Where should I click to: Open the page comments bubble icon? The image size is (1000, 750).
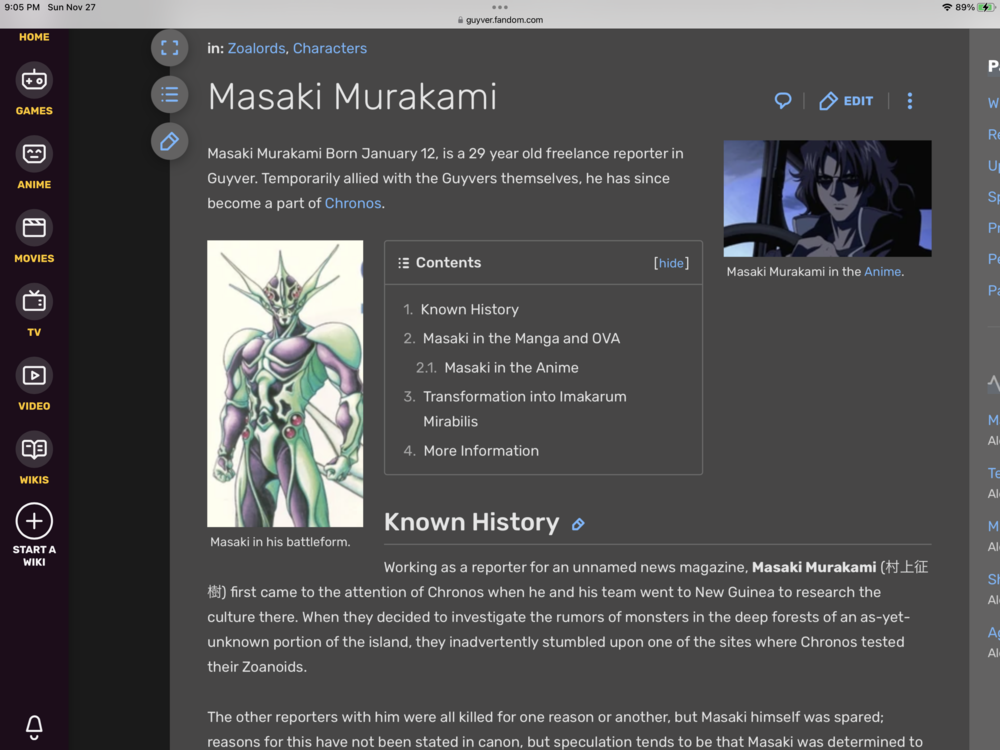pos(783,101)
